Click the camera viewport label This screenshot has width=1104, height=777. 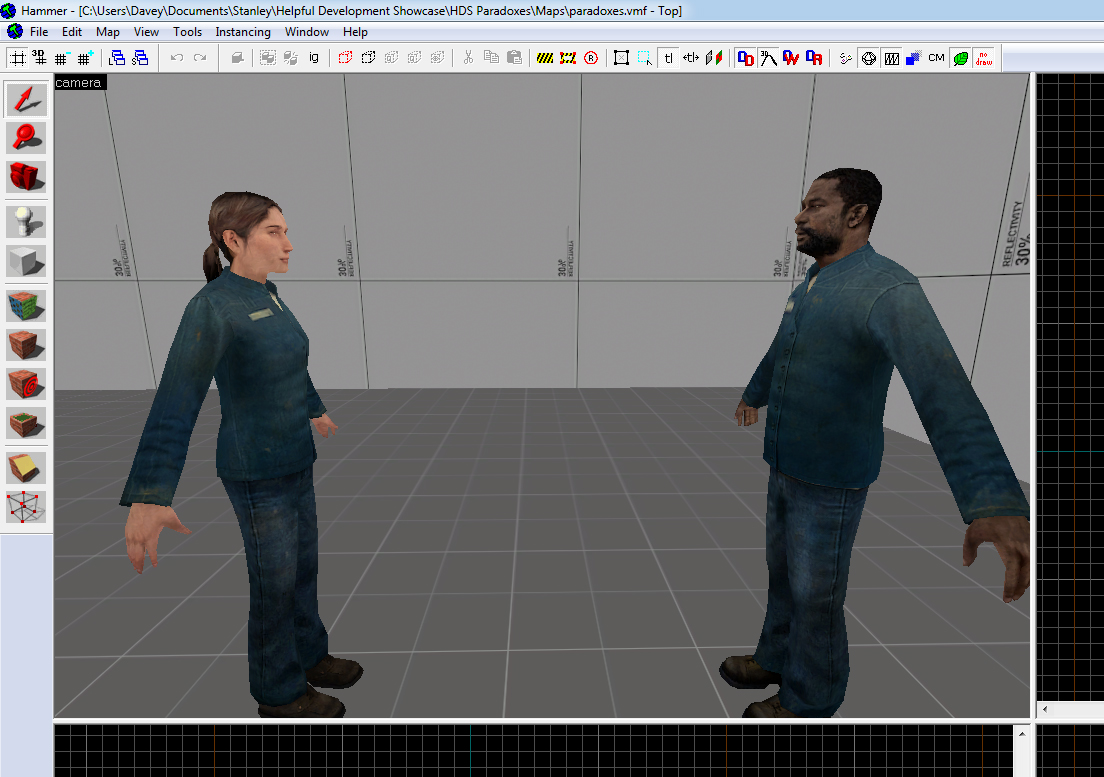click(79, 82)
